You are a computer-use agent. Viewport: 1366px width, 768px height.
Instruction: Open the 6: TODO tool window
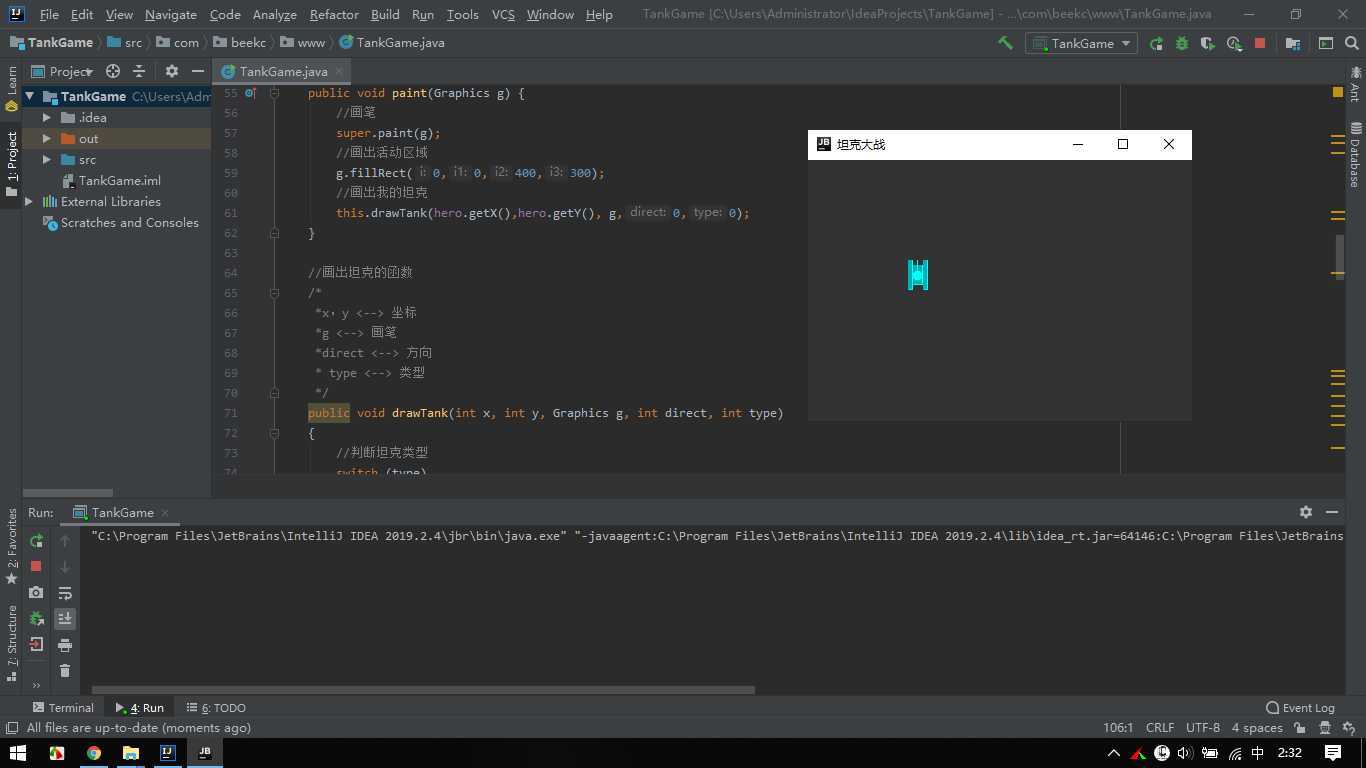click(x=216, y=708)
